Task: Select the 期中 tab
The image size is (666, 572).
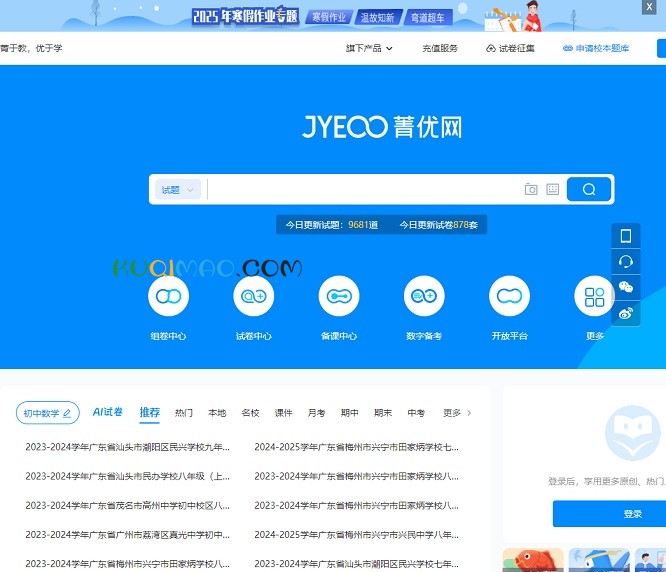Action: tap(350, 413)
